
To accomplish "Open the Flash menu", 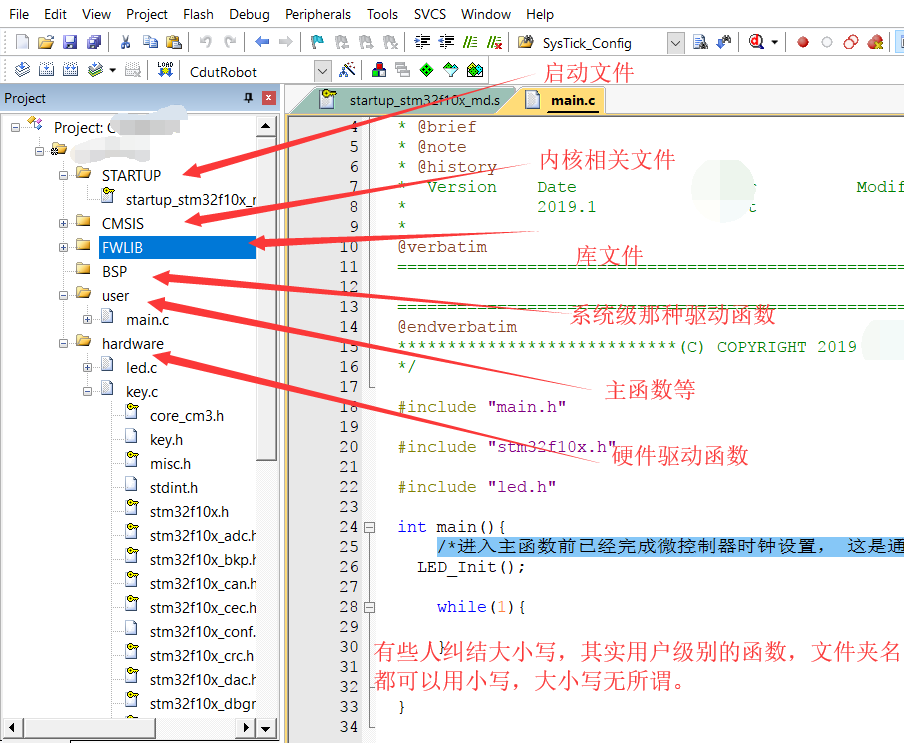I will point(198,14).
